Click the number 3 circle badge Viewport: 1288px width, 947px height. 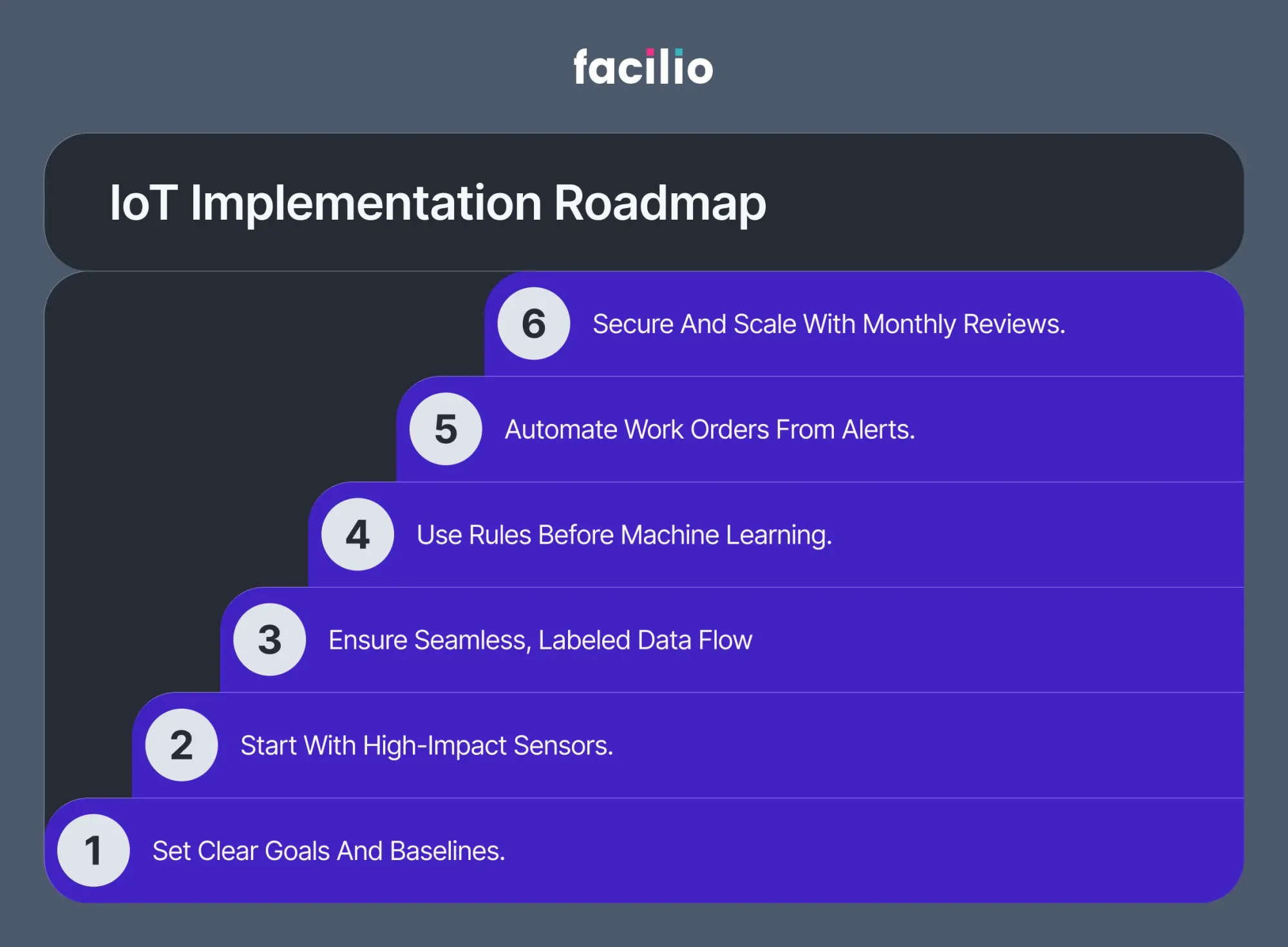pyautogui.click(x=269, y=640)
